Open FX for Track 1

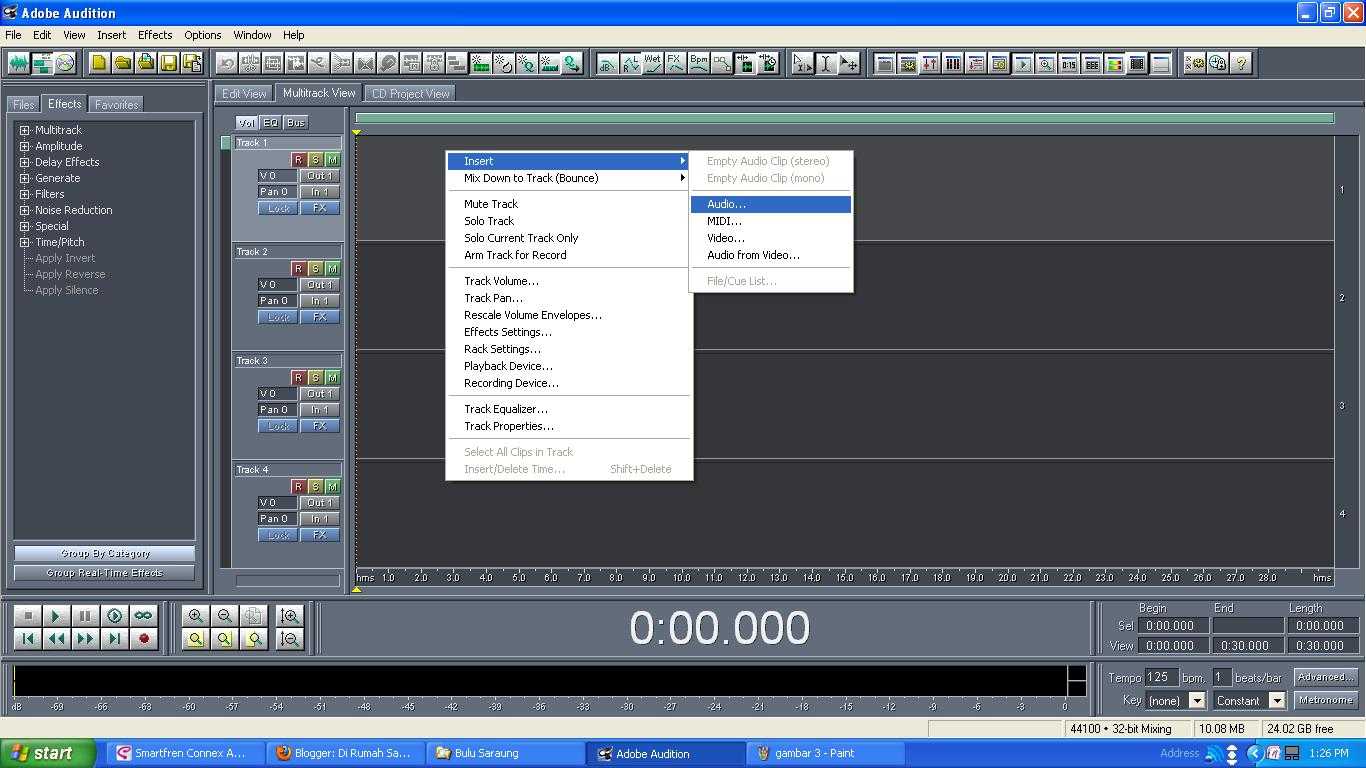tap(320, 208)
